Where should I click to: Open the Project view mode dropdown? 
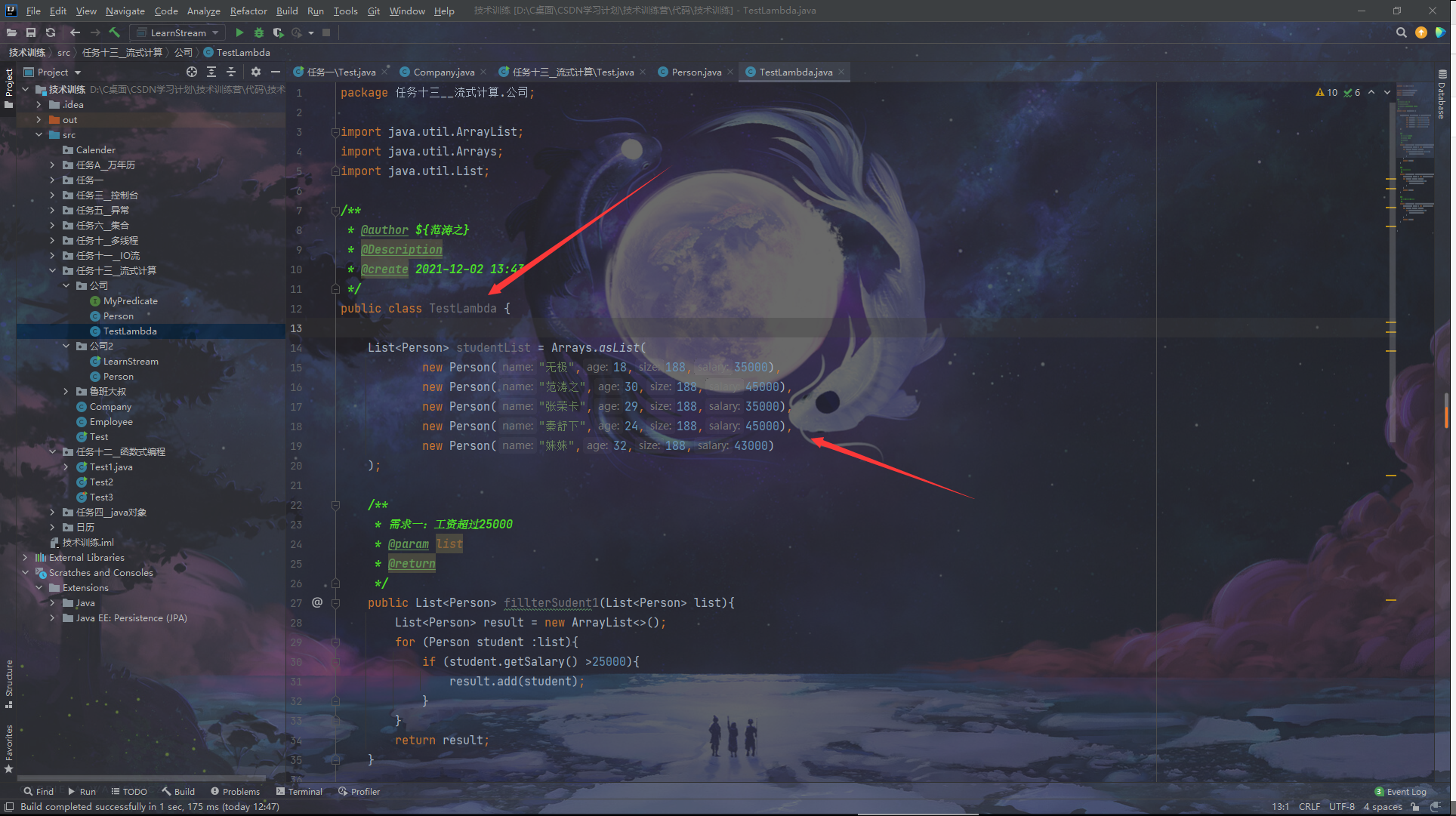[x=53, y=72]
